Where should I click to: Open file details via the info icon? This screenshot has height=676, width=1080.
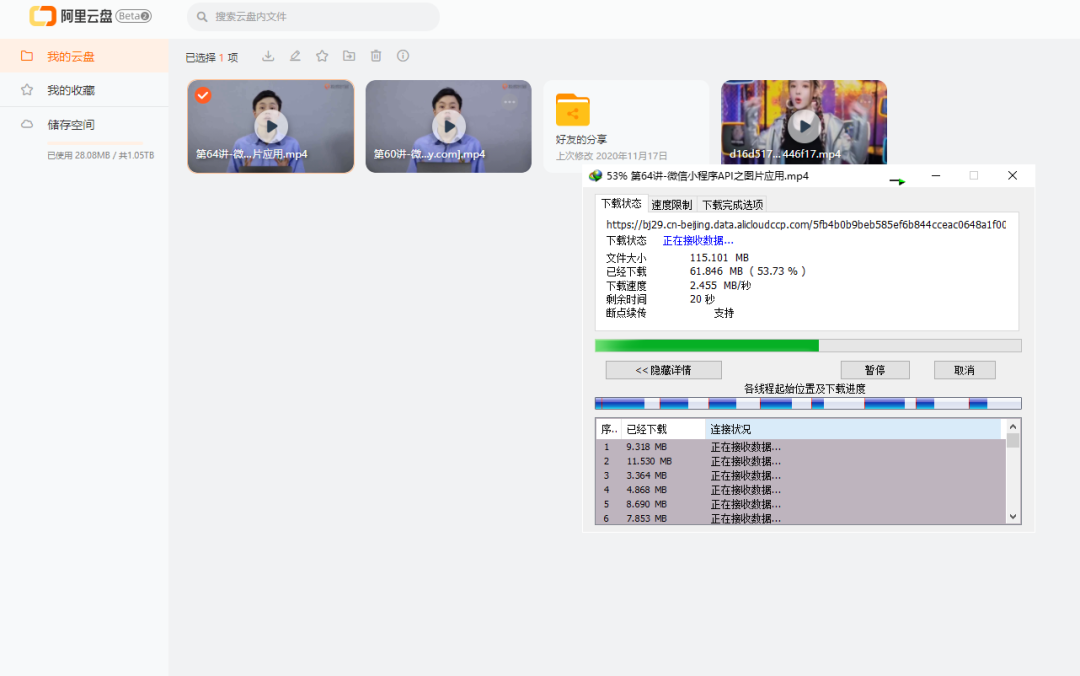click(403, 57)
